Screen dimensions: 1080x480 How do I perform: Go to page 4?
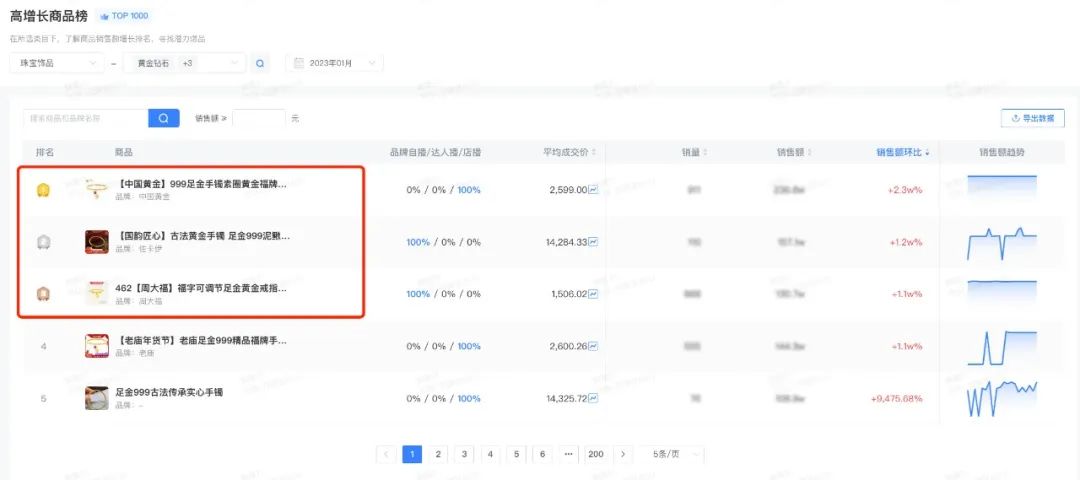[490, 454]
